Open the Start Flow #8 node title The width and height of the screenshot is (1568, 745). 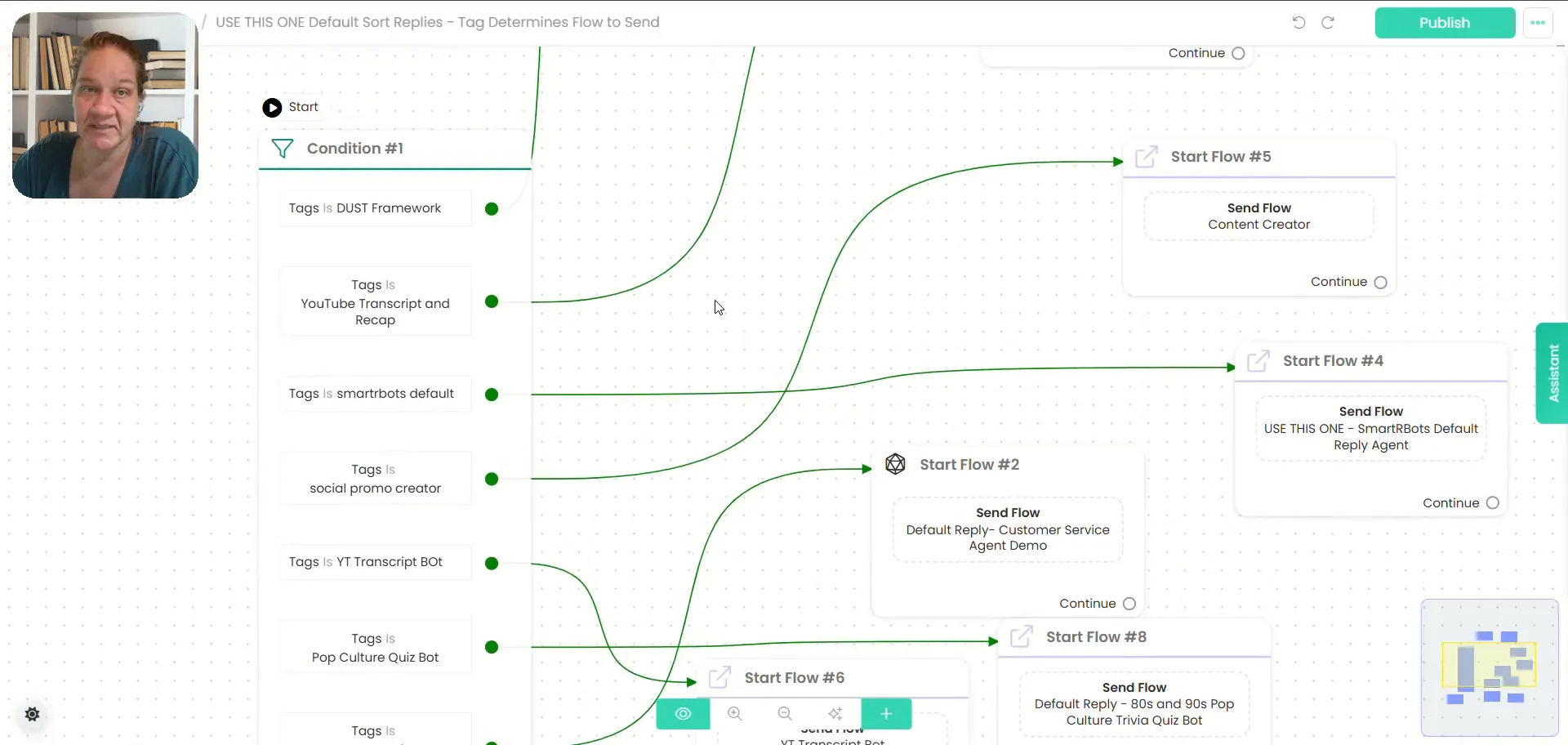(1096, 637)
